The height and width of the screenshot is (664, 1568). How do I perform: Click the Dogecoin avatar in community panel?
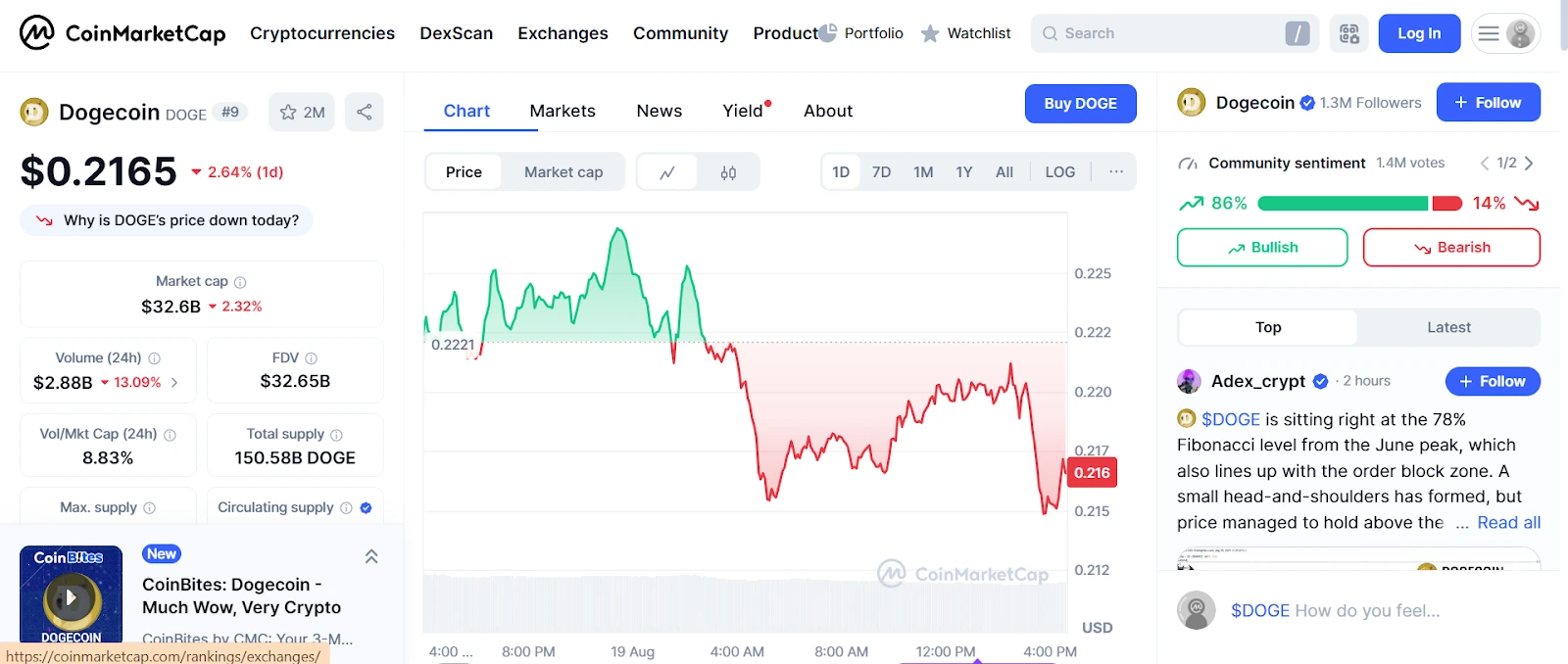pos(1192,102)
